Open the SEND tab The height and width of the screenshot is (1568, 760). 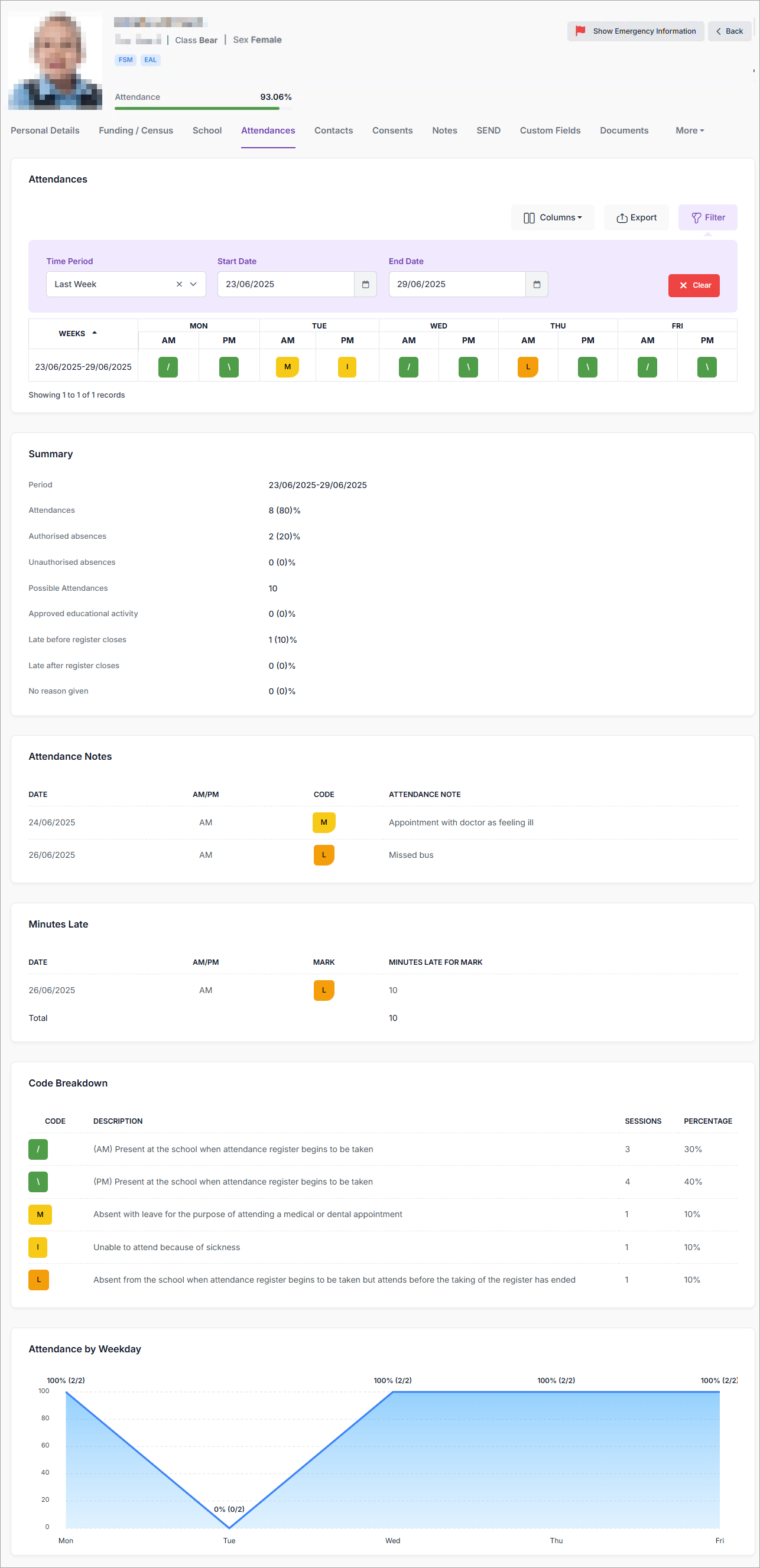tap(488, 130)
